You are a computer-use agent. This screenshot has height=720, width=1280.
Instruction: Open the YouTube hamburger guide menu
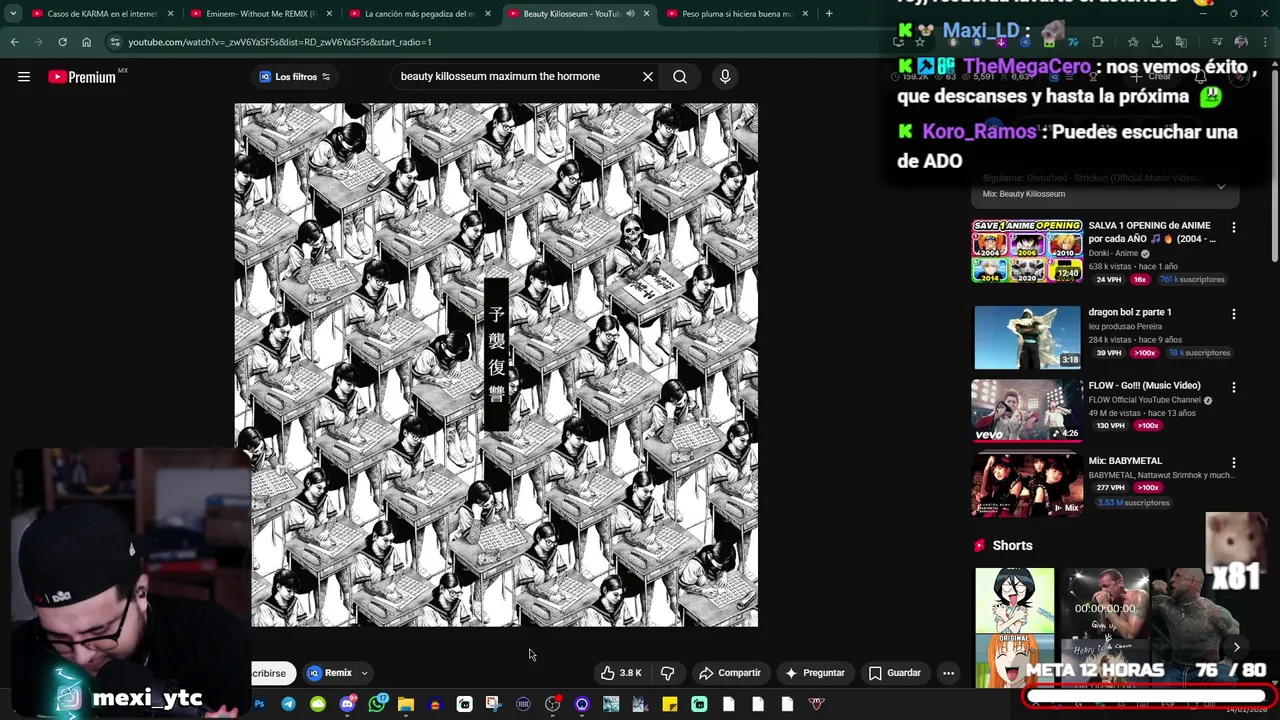coord(24,77)
